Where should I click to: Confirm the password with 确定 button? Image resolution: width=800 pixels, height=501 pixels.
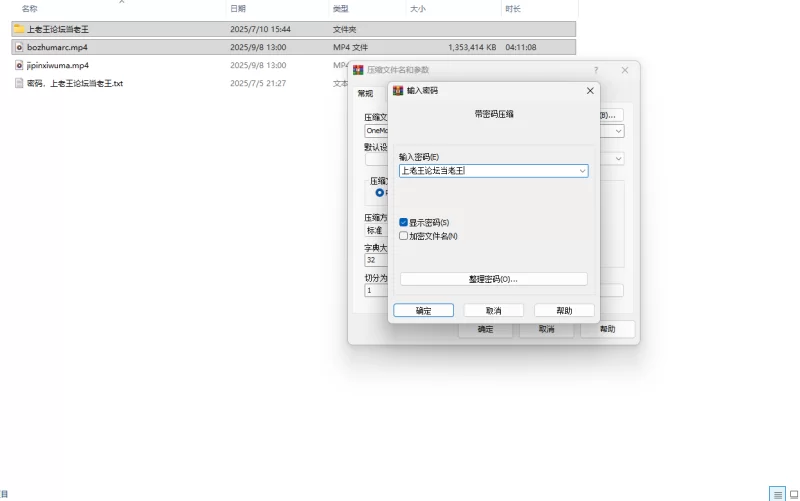[x=423, y=310]
